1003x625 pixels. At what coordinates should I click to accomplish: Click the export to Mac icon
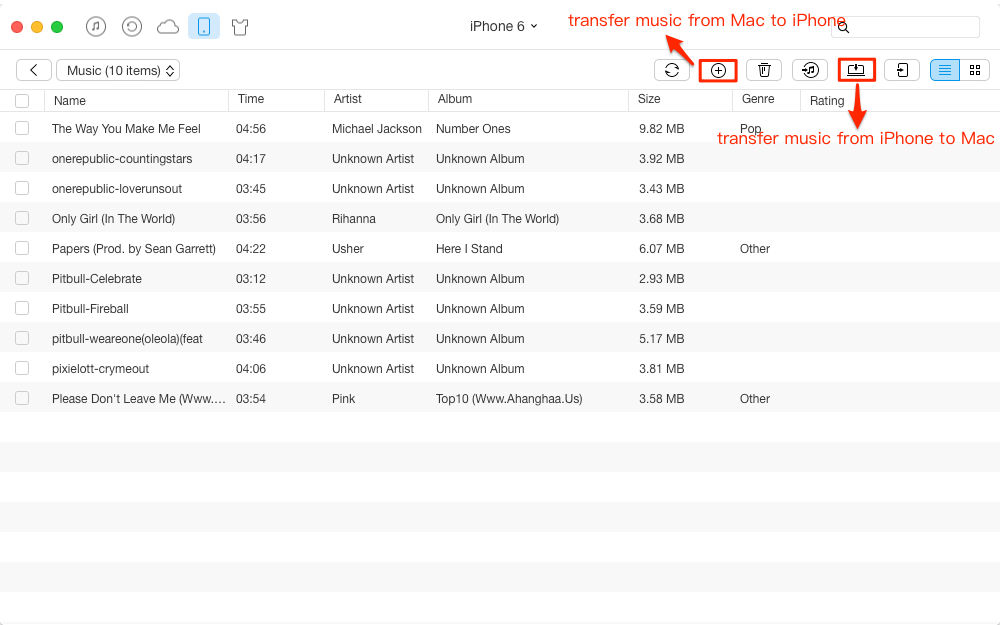pyautogui.click(x=857, y=70)
